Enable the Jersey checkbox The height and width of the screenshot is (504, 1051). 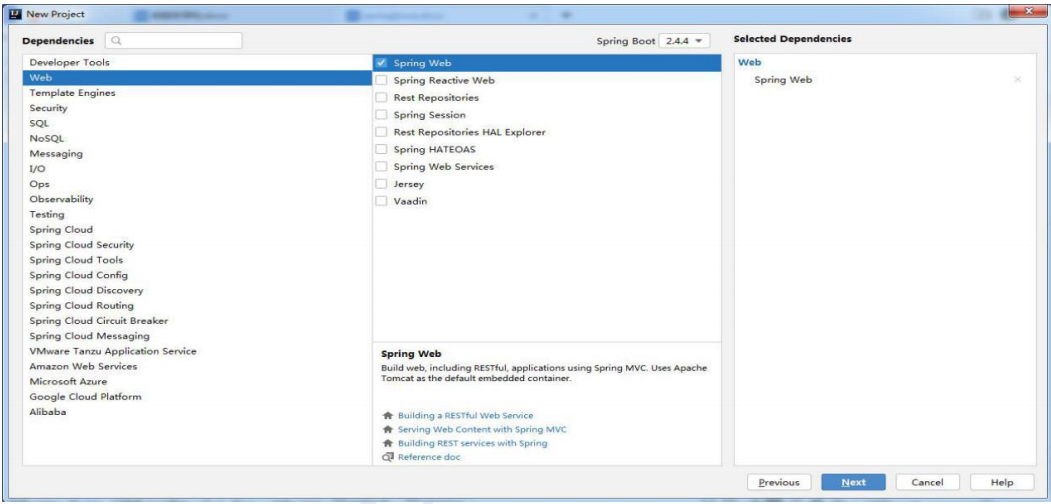click(x=381, y=184)
